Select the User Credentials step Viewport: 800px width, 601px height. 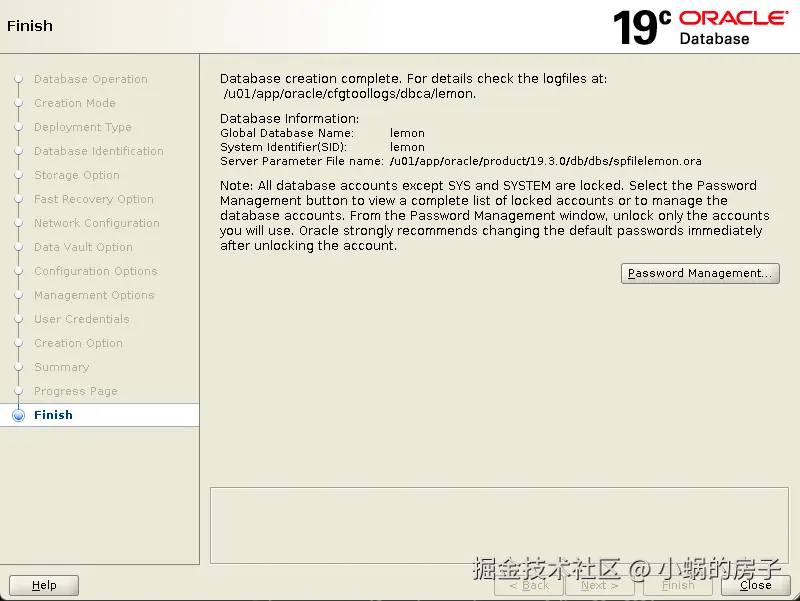[82, 319]
